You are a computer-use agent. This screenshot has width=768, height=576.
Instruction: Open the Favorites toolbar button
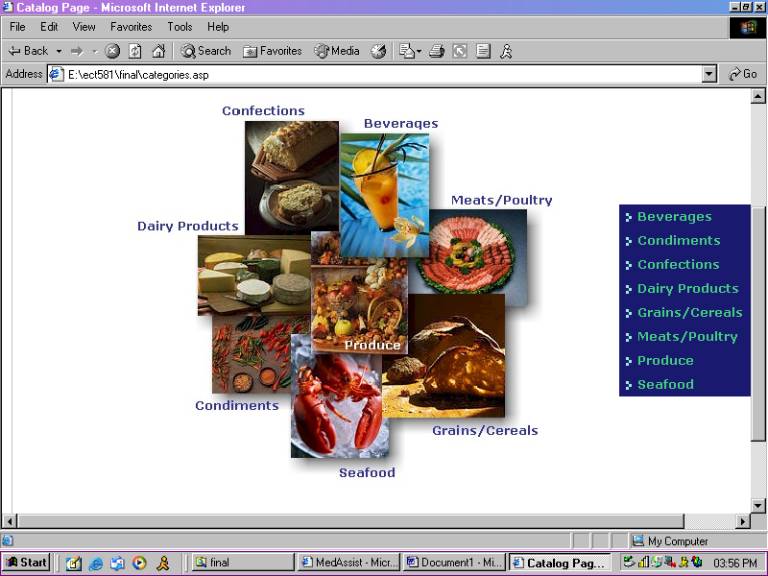point(272,51)
